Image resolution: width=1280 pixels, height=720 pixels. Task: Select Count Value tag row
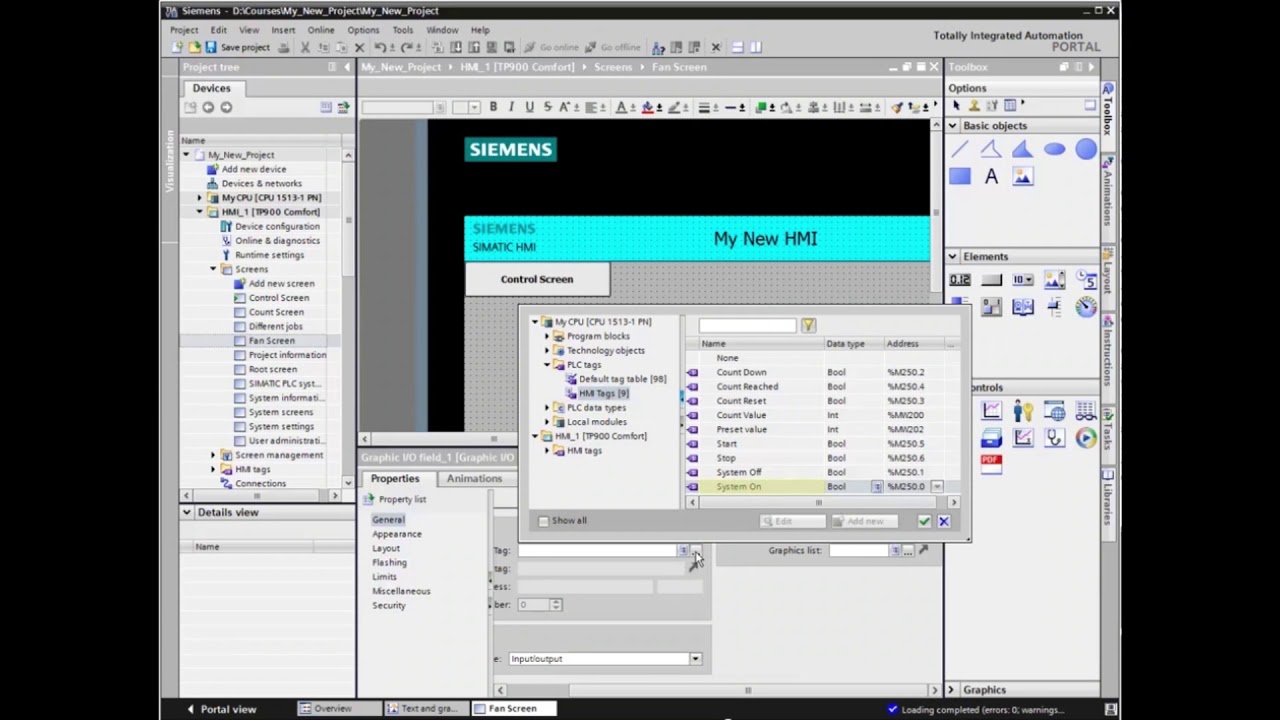817,415
